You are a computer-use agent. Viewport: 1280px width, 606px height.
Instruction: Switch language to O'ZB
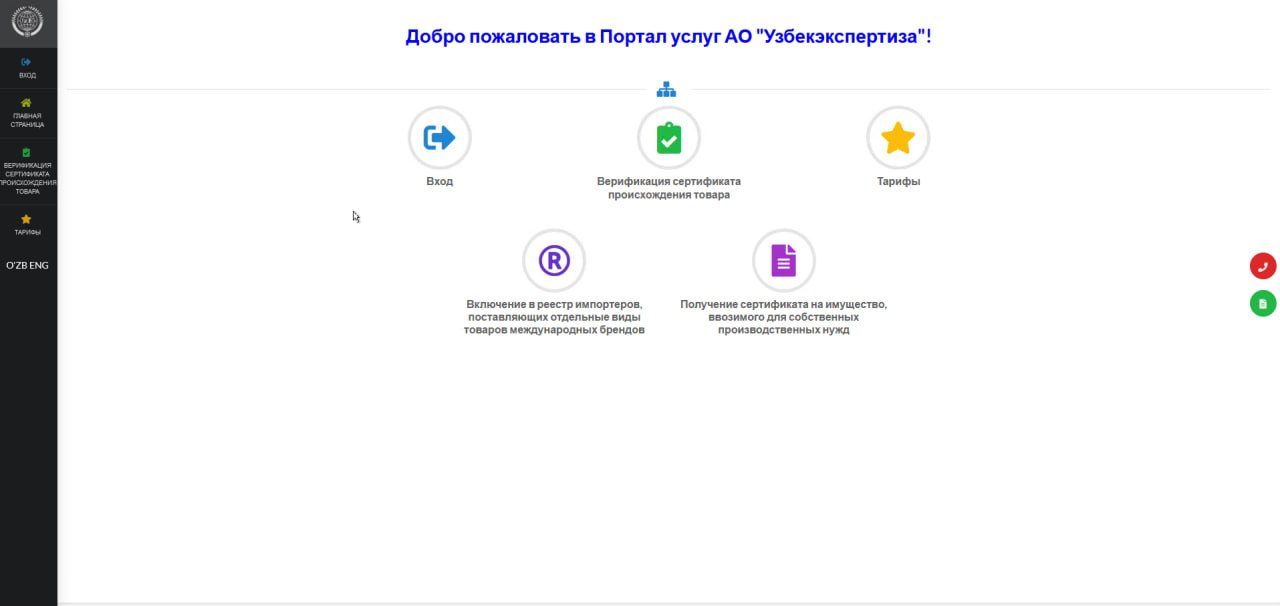17,265
